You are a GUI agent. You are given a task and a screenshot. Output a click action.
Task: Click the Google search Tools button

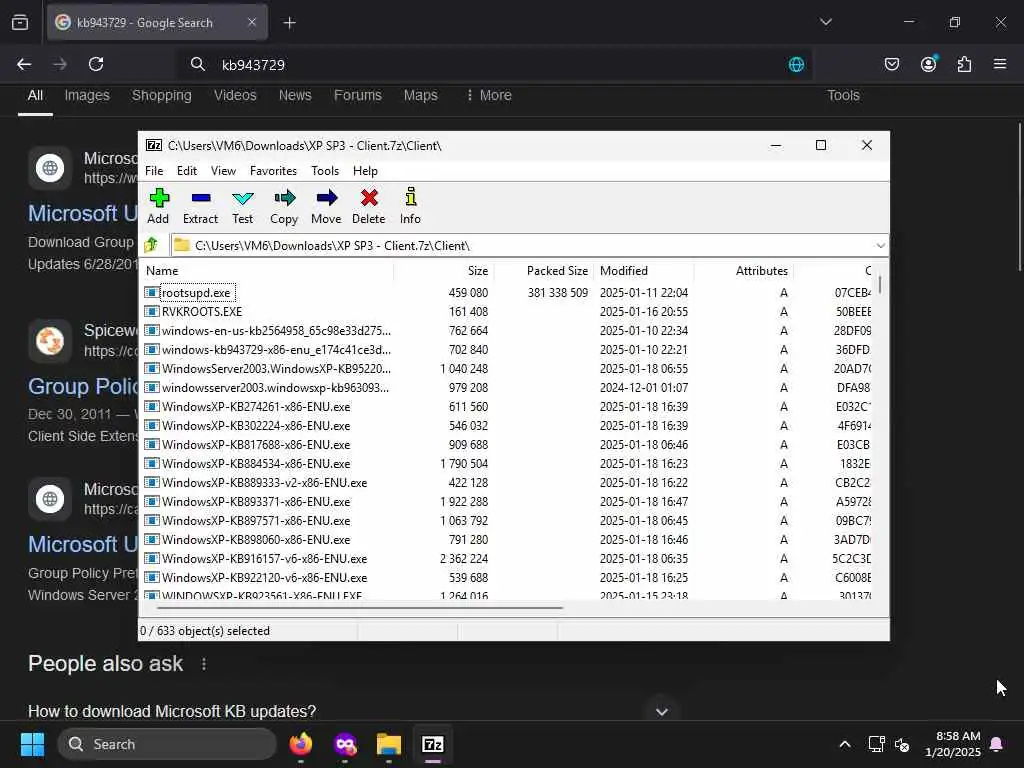tap(843, 95)
